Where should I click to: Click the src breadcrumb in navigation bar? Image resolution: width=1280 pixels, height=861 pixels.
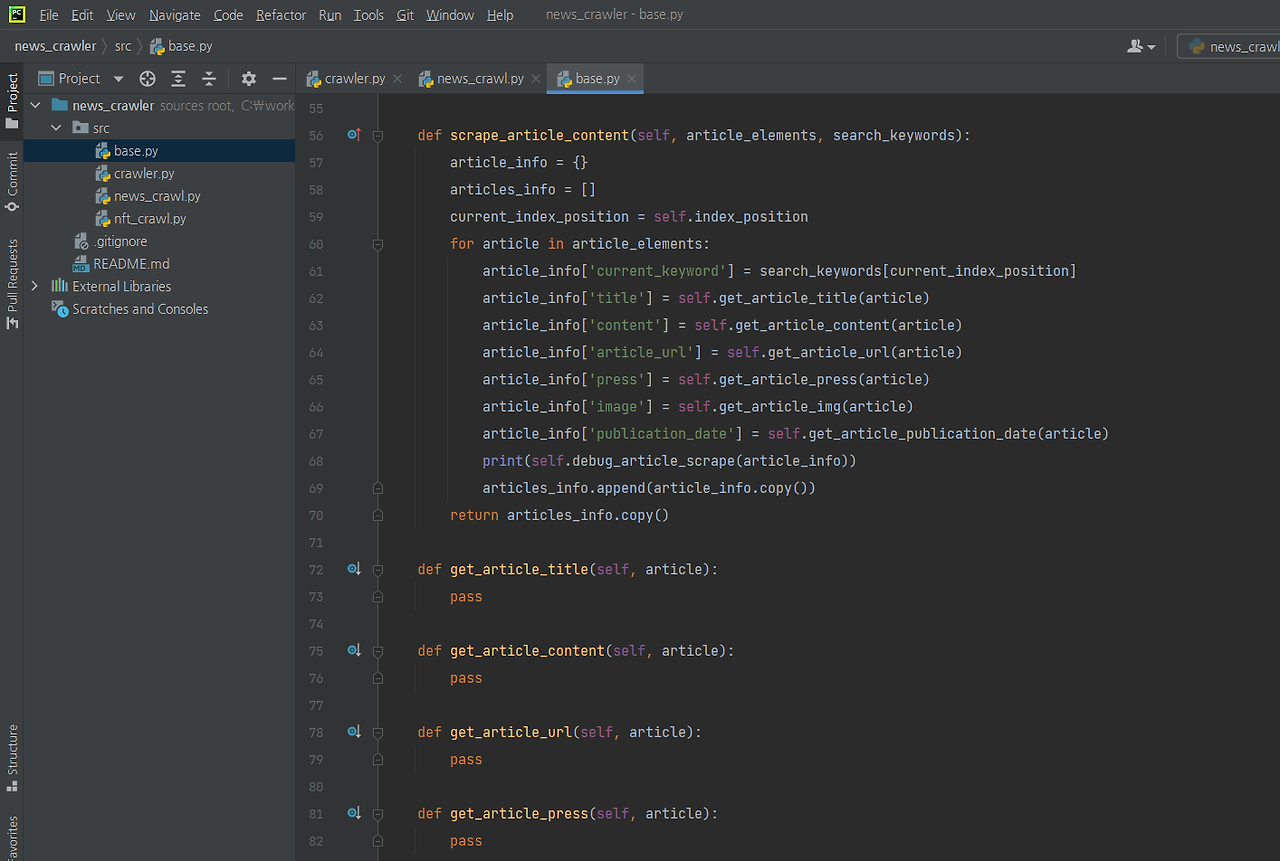click(x=122, y=46)
